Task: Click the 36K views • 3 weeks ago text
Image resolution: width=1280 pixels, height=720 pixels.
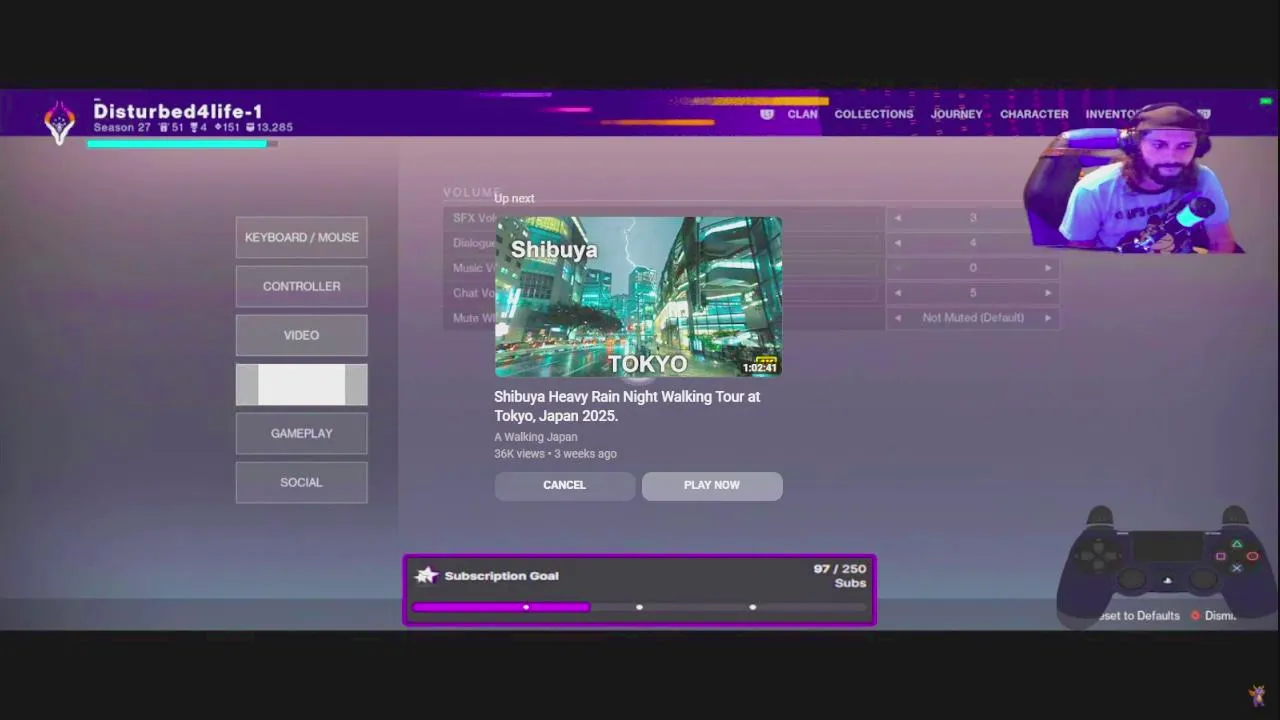Action: pyautogui.click(x=555, y=454)
